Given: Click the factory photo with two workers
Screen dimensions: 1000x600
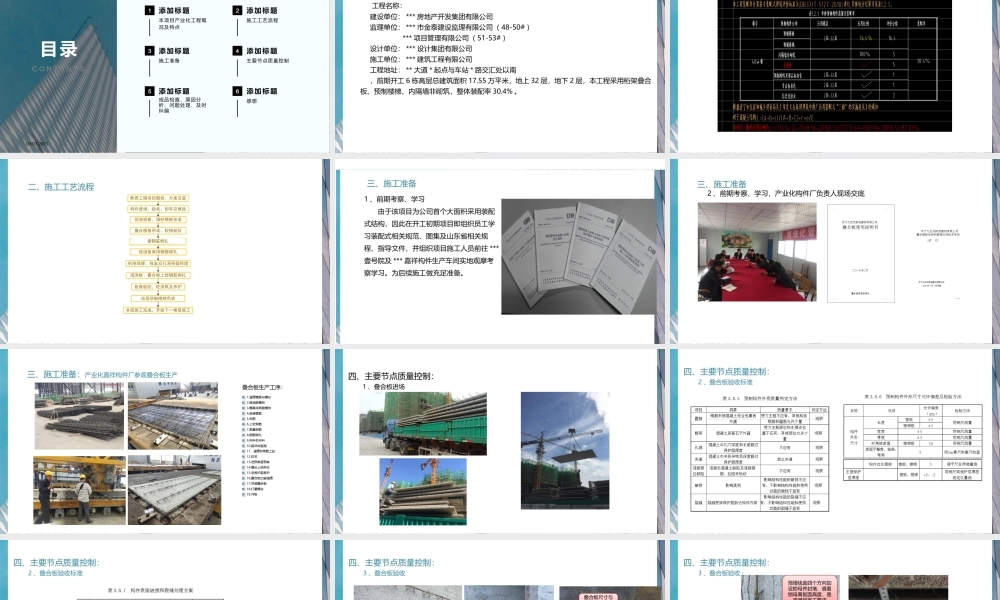Looking at the screenshot, I should tap(79, 490).
